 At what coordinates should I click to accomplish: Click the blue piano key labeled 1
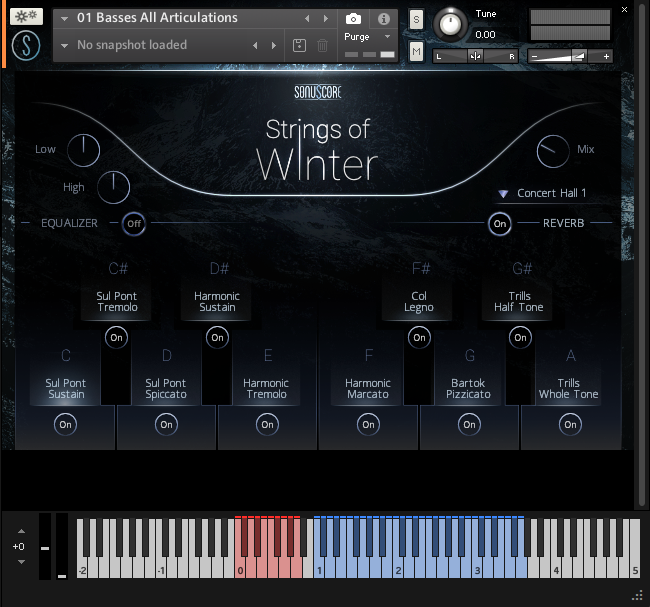[x=319, y=570]
